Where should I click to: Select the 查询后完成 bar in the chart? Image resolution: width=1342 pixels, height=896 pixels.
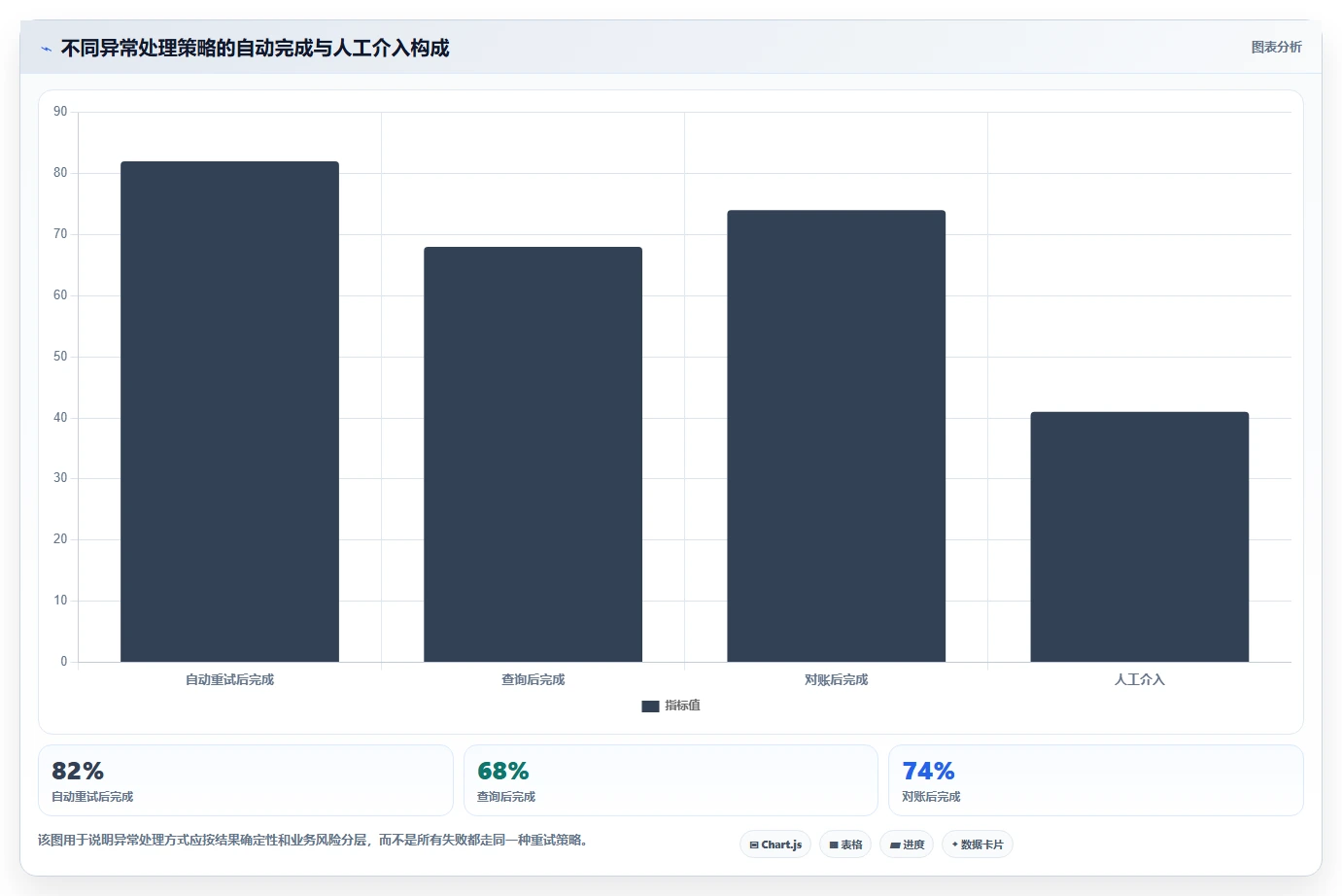click(533, 455)
